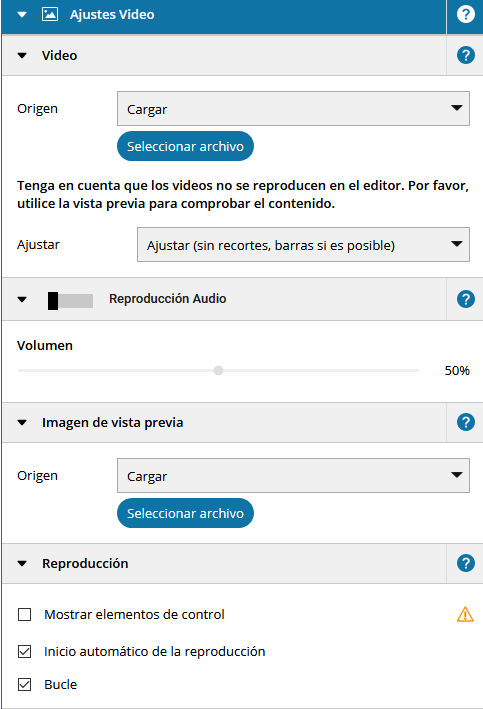Open help for Reproducción Audio section
Image resolution: width=483 pixels, height=709 pixels.
tap(465, 299)
